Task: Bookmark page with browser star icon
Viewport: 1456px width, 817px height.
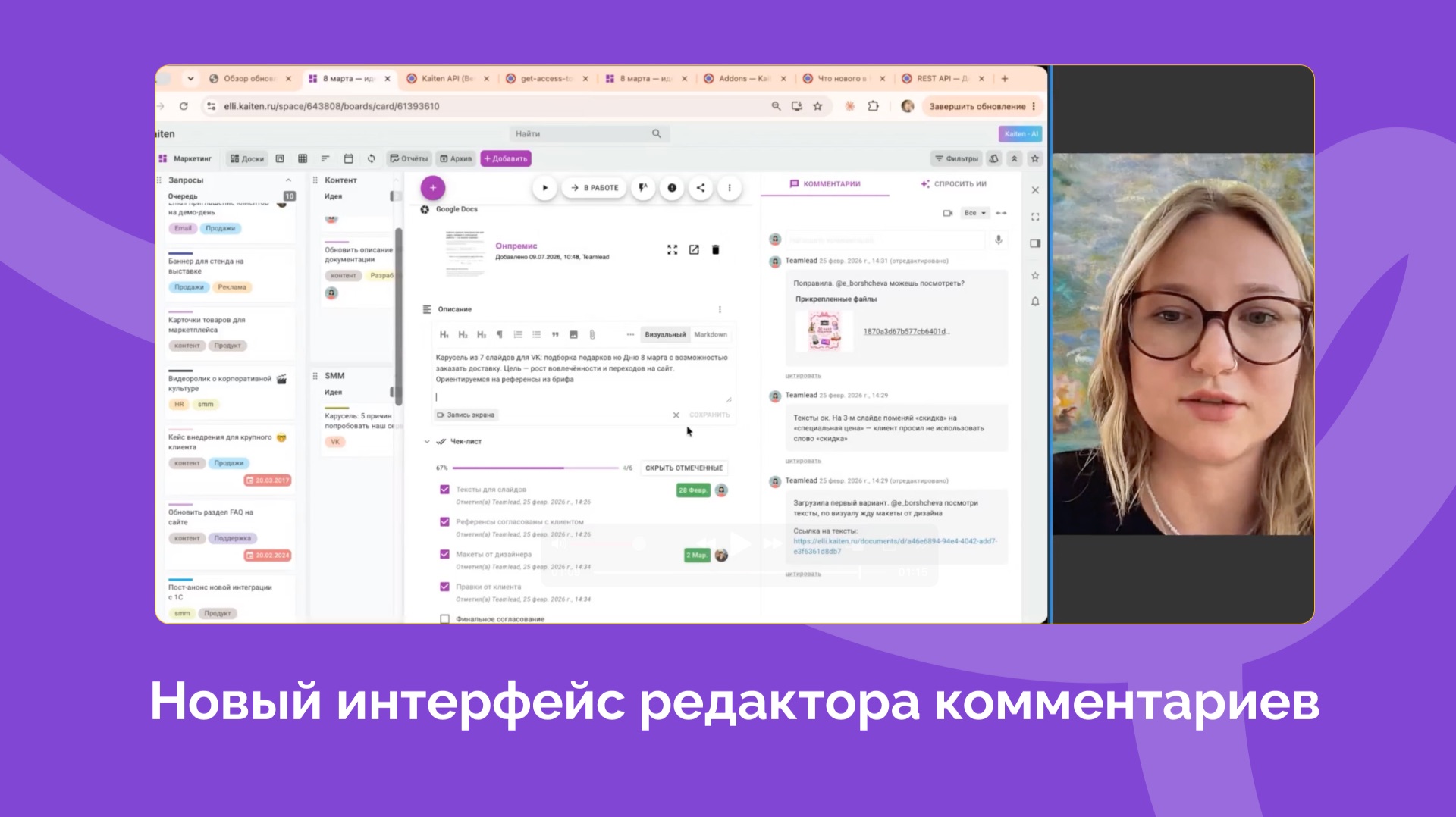Action: click(x=817, y=106)
